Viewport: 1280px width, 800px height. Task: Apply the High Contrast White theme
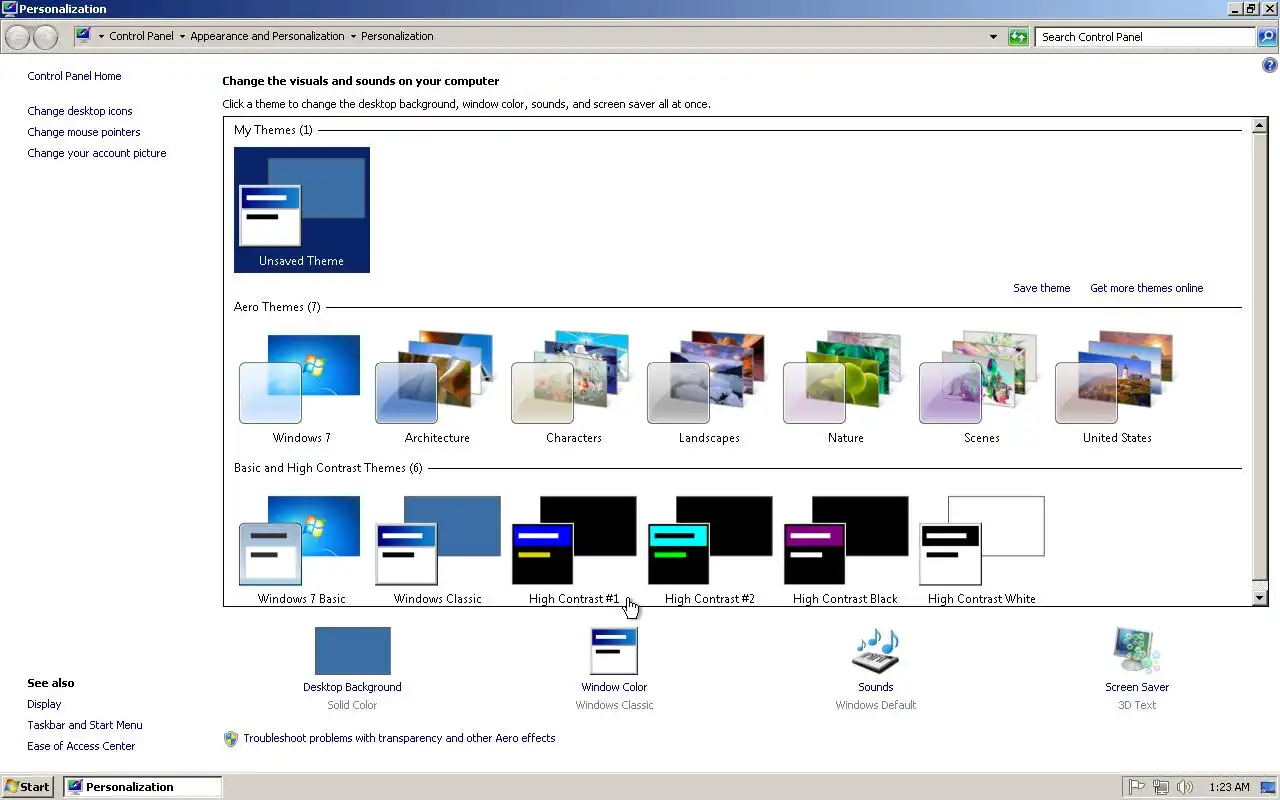pos(981,549)
